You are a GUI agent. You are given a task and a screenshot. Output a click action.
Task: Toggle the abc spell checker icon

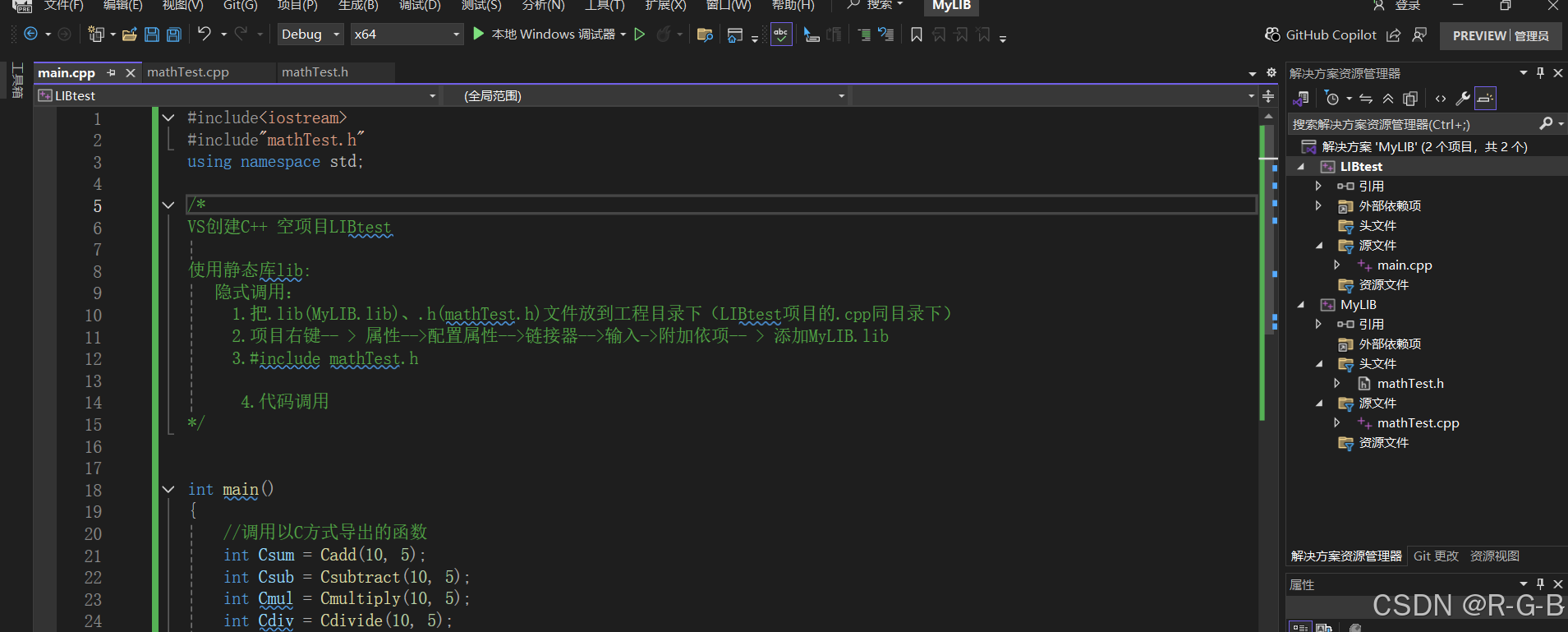pos(780,35)
